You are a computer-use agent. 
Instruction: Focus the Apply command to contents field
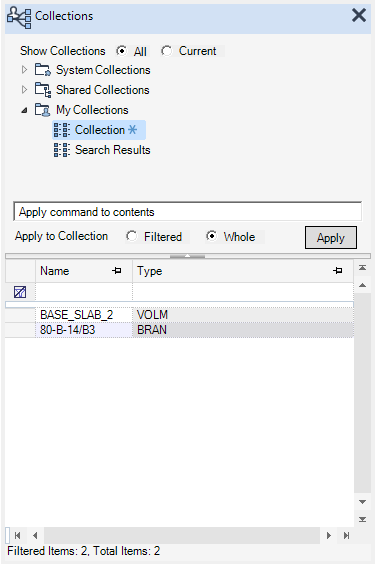pos(187,212)
